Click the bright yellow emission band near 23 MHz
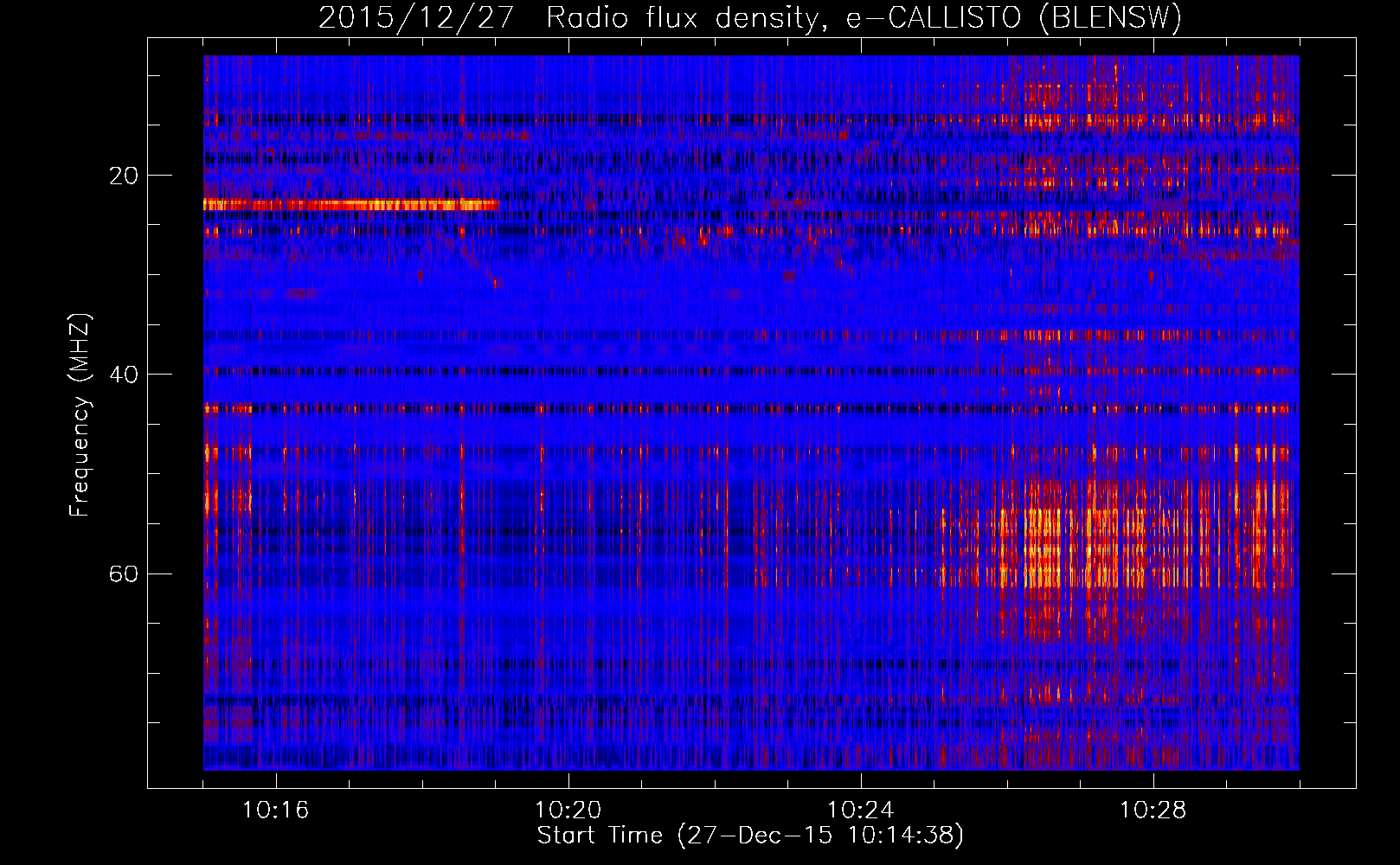Image resolution: width=1400 pixels, height=865 pixels. point(351,205)
